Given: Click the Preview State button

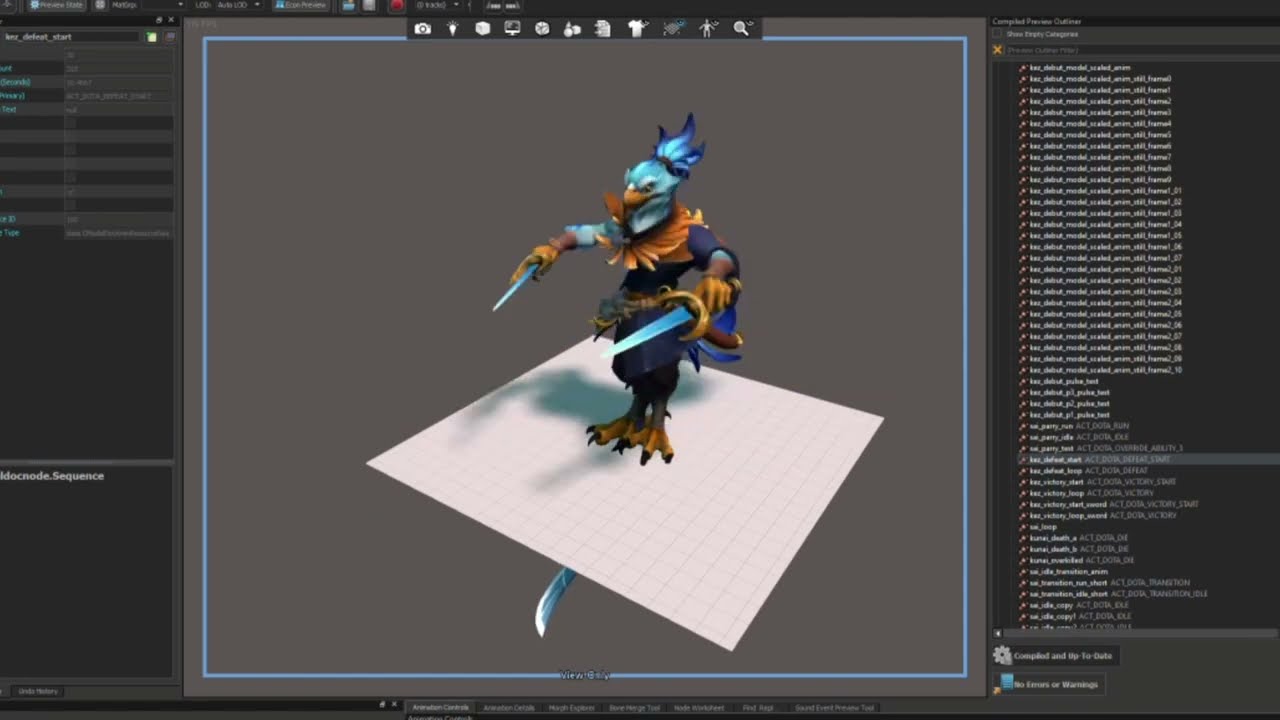Looking at the screenshot, I should coord(56,5).
